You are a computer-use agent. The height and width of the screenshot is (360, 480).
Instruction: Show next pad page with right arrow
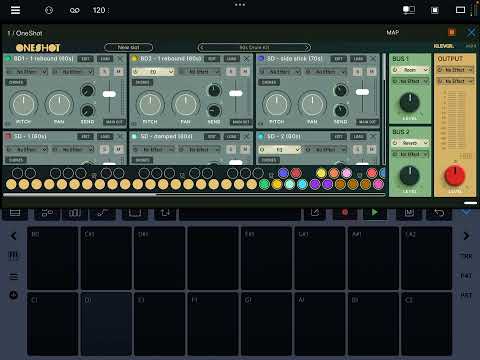click(x=466, y=236)
